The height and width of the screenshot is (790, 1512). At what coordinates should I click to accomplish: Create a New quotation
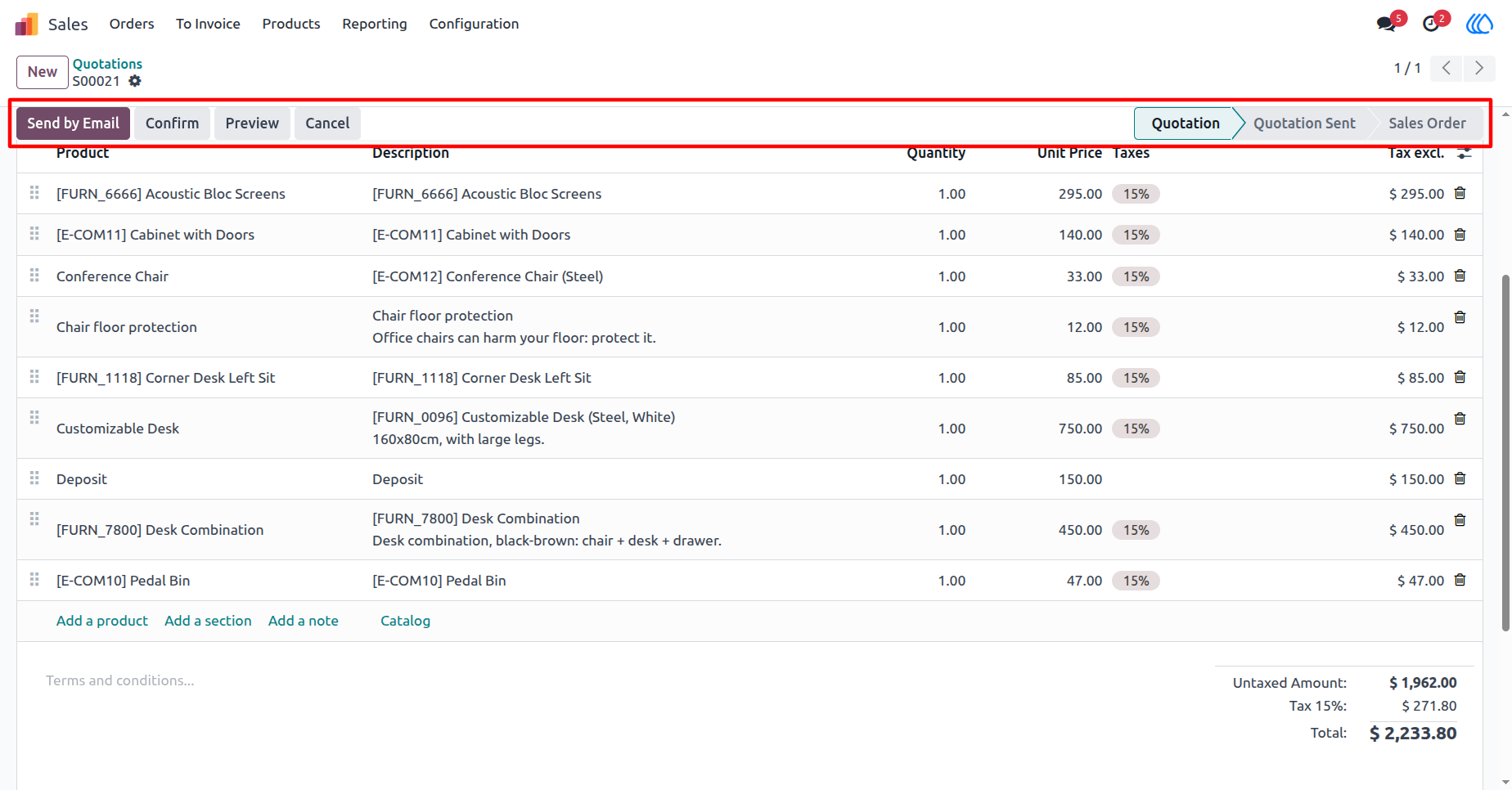click(x=43, y=72)
